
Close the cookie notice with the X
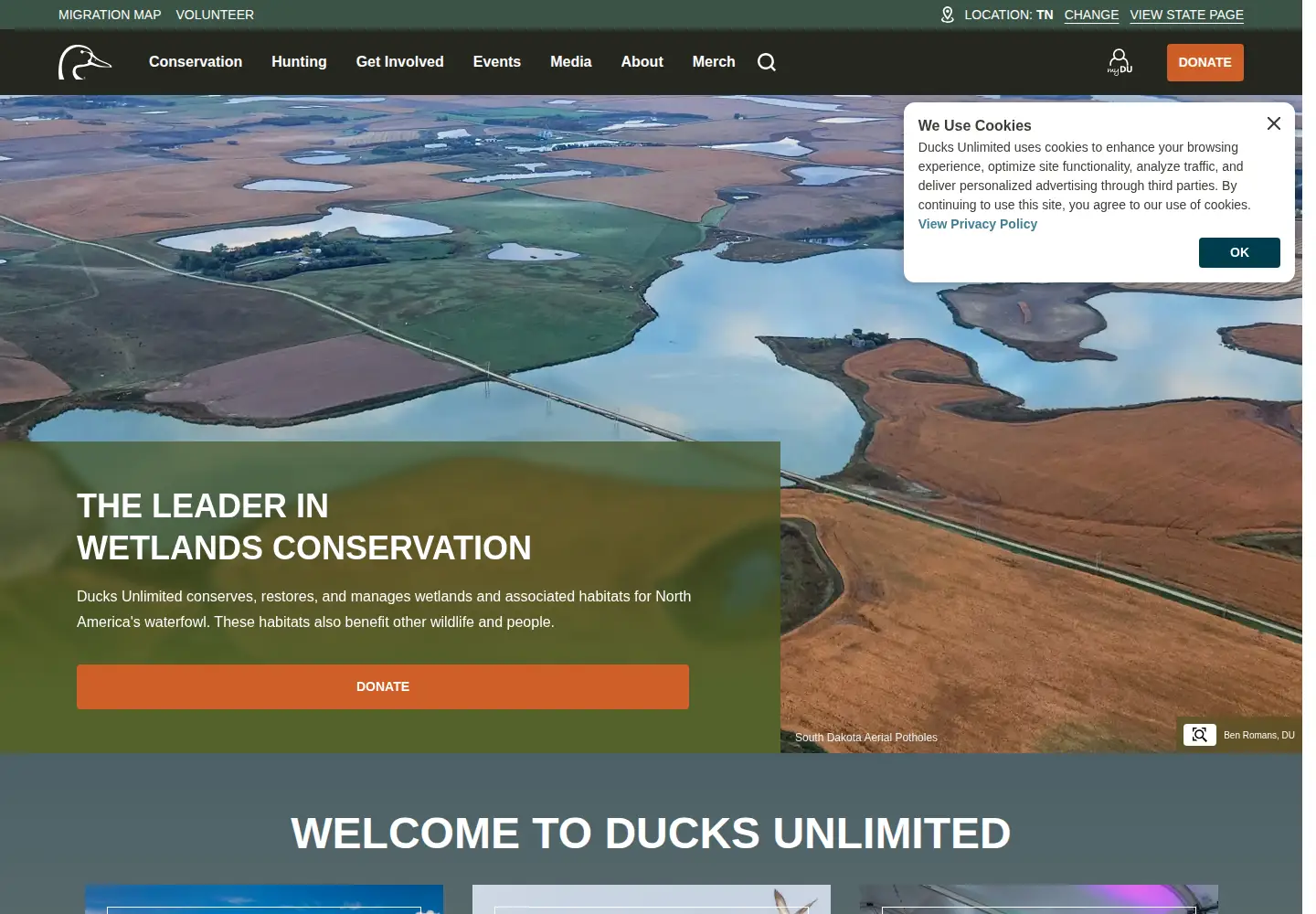(1274, 123)
